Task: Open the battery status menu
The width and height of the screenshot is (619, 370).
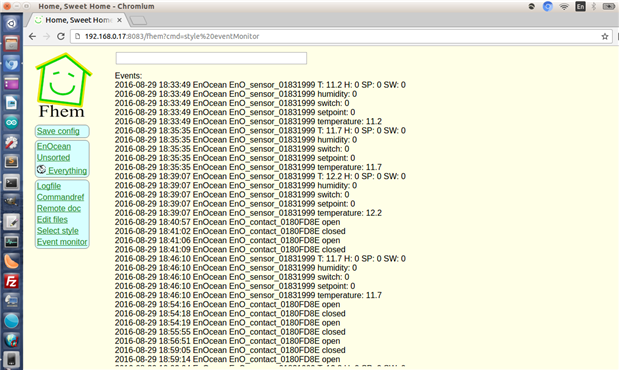Action: [609, 6]
